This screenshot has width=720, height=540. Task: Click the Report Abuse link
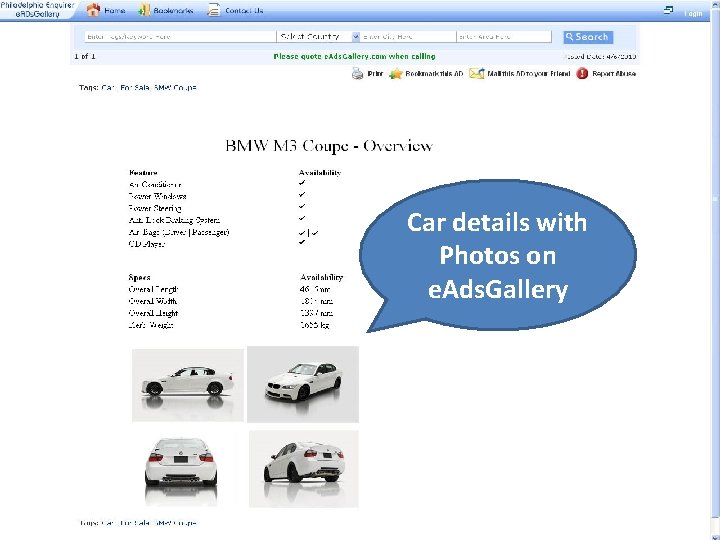614,73
